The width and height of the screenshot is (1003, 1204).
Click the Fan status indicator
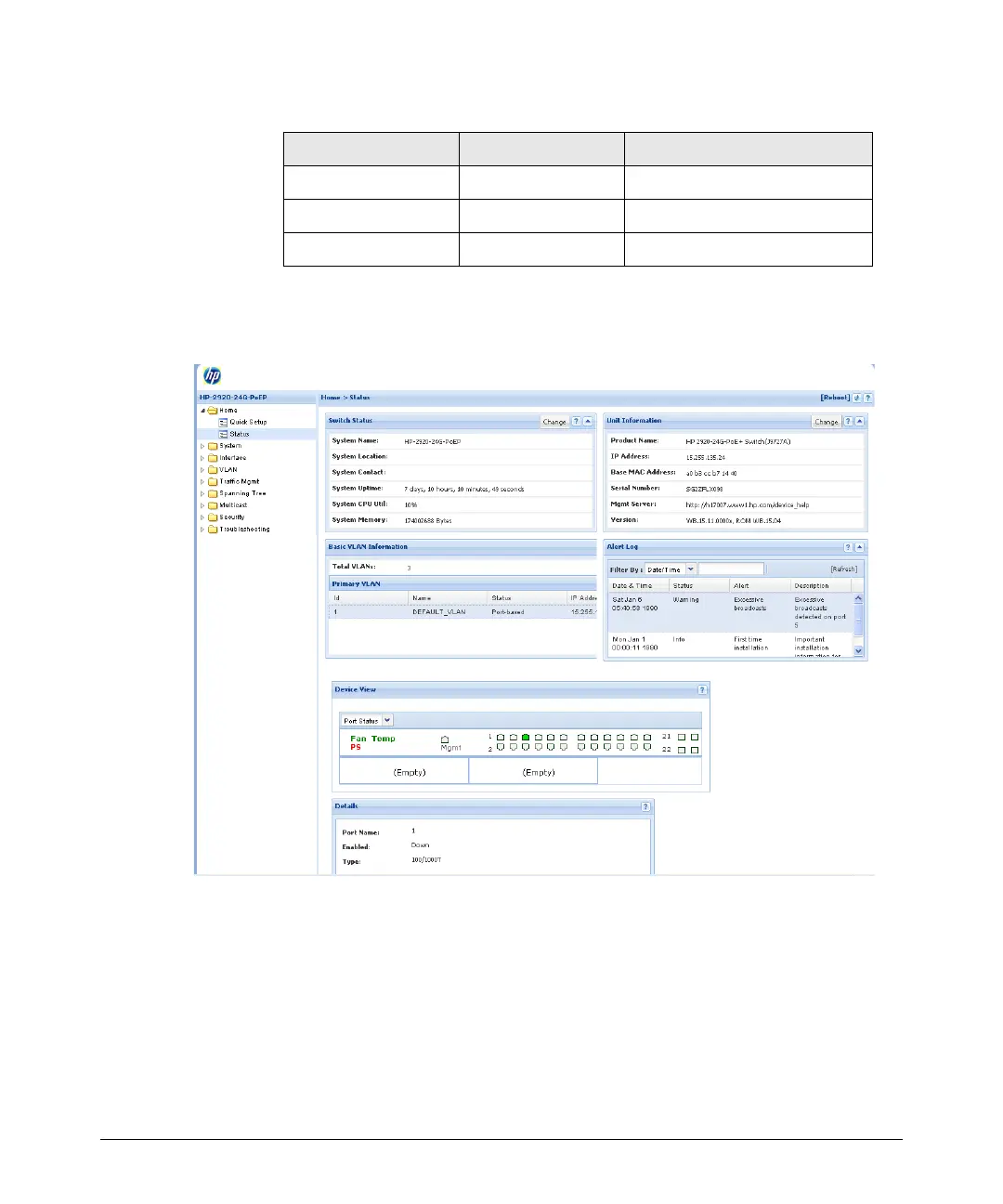pyautogui.click(x=358, y=739)
